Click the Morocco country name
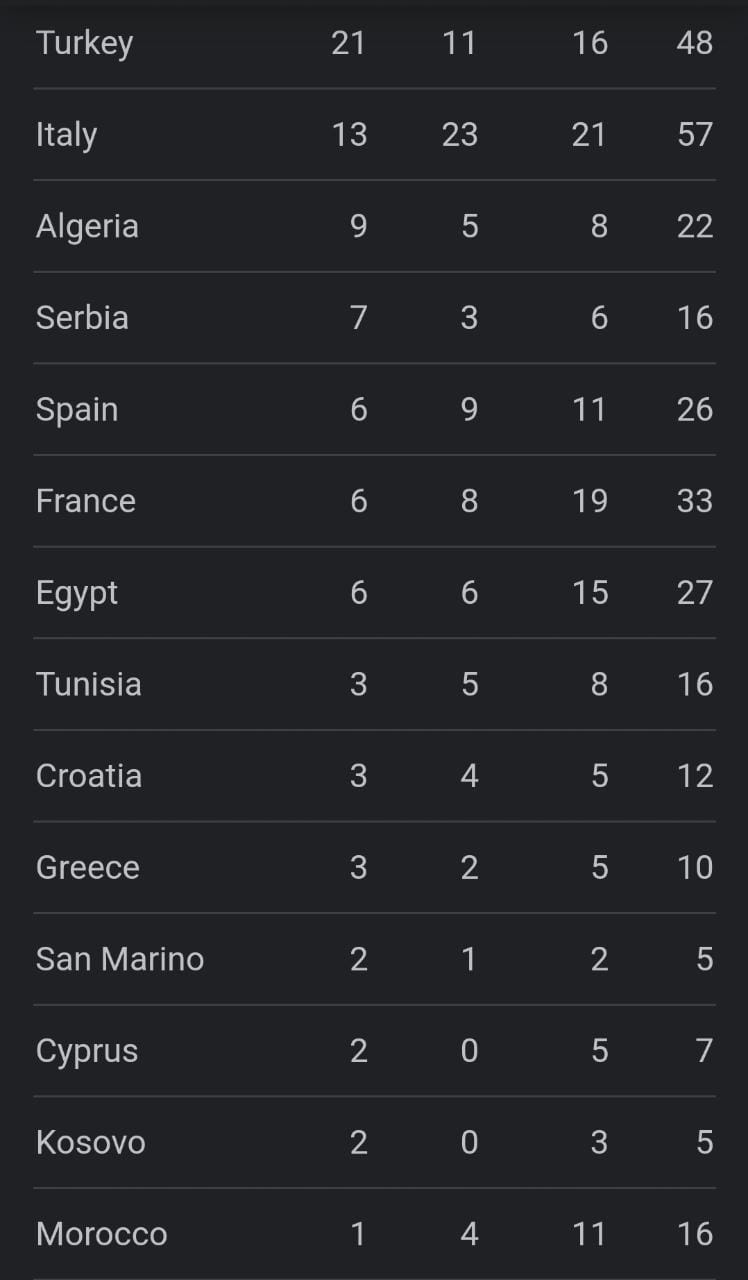 101,1234
